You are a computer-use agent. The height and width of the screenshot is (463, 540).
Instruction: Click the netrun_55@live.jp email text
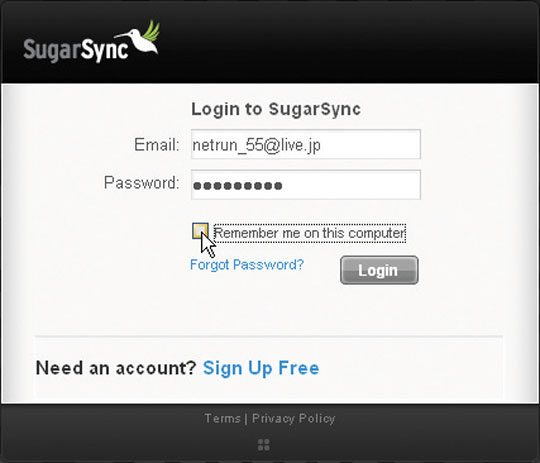(x=257, y=145)
